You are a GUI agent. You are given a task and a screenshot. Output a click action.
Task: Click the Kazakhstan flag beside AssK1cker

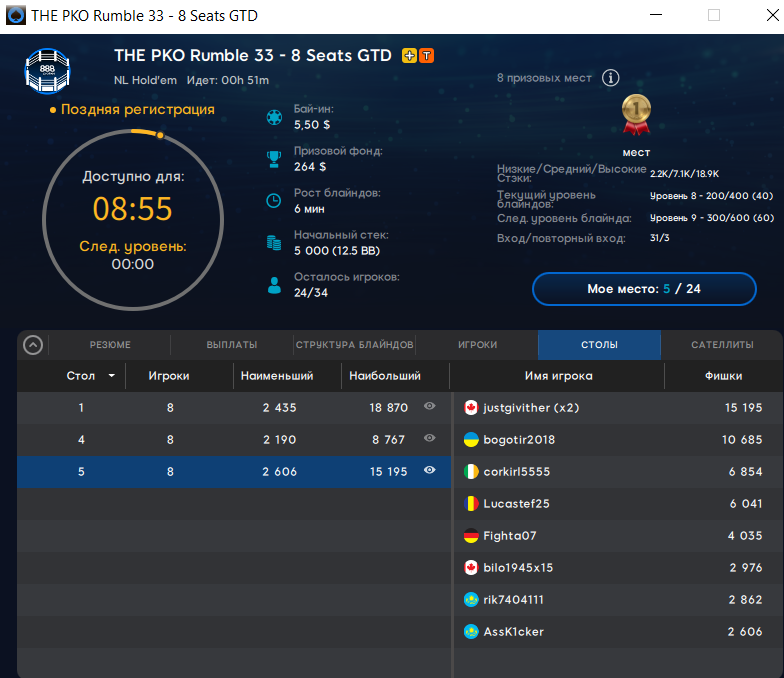[x=471, y=632]
